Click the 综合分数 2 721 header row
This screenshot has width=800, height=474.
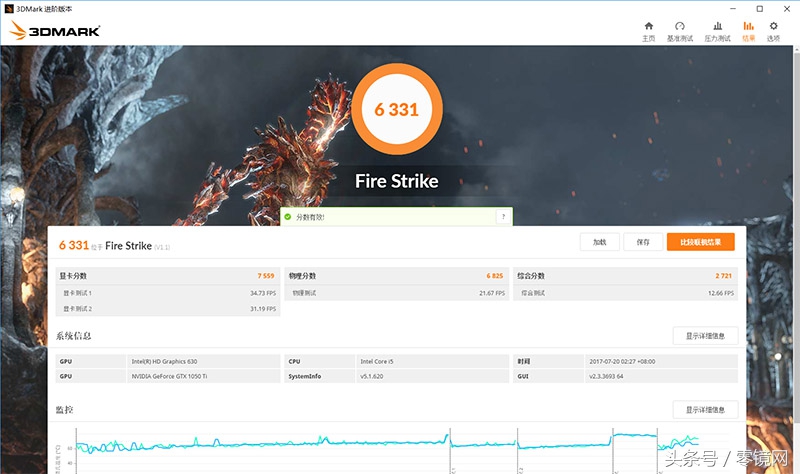tap(626, 276)
